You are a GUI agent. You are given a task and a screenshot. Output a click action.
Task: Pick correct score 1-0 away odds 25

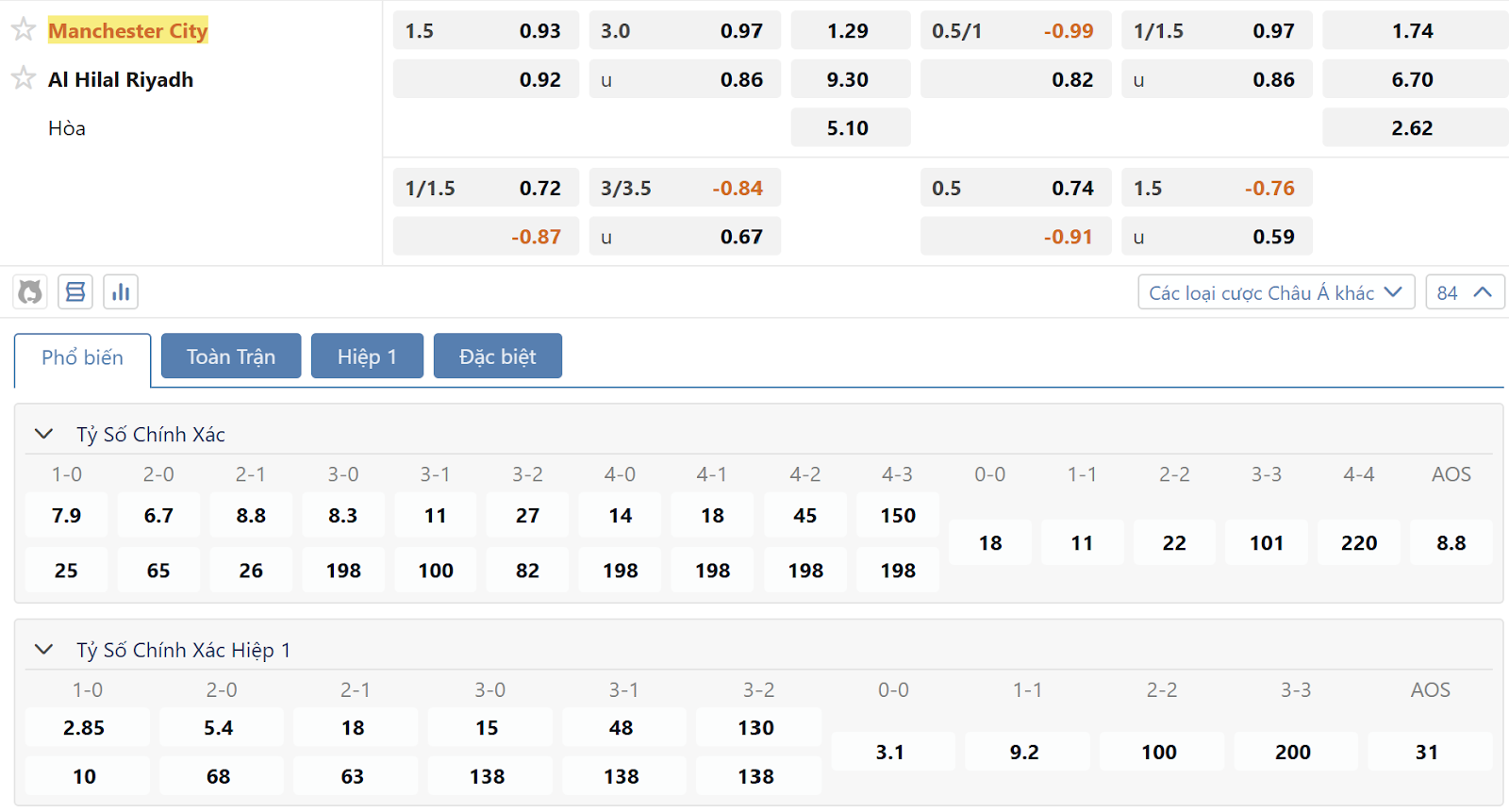(x=66, y=570)
